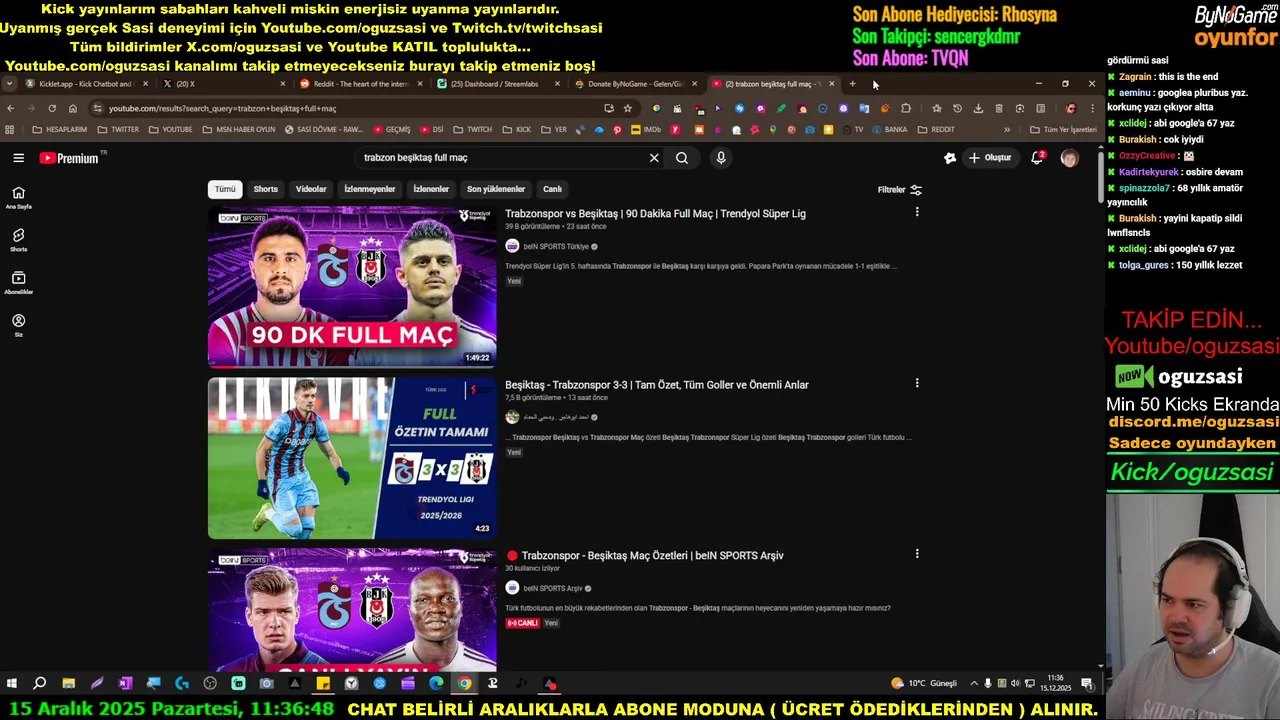Open Shorts in the left sidebar
This screenshot has height=720, width=1280.
pos(18,240)
